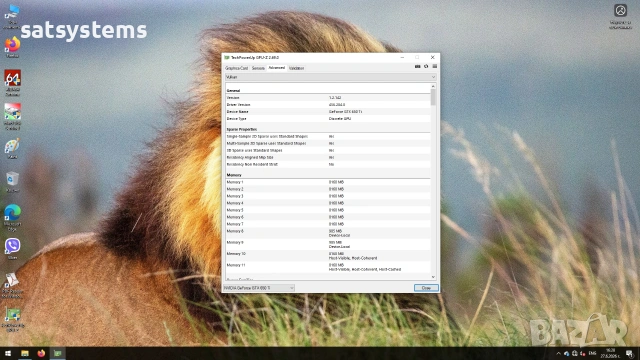Image resolution: width=640 pixels, height=360 pixels.
Task: Show hidden tray icons chevron
Action: [558, 353]
